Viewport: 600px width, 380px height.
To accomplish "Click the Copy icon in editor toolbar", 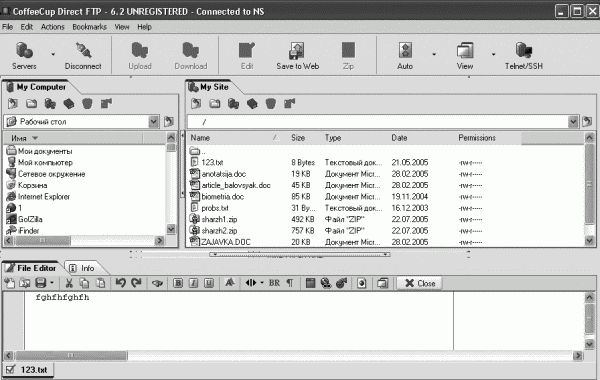I will tap(84, 283).
